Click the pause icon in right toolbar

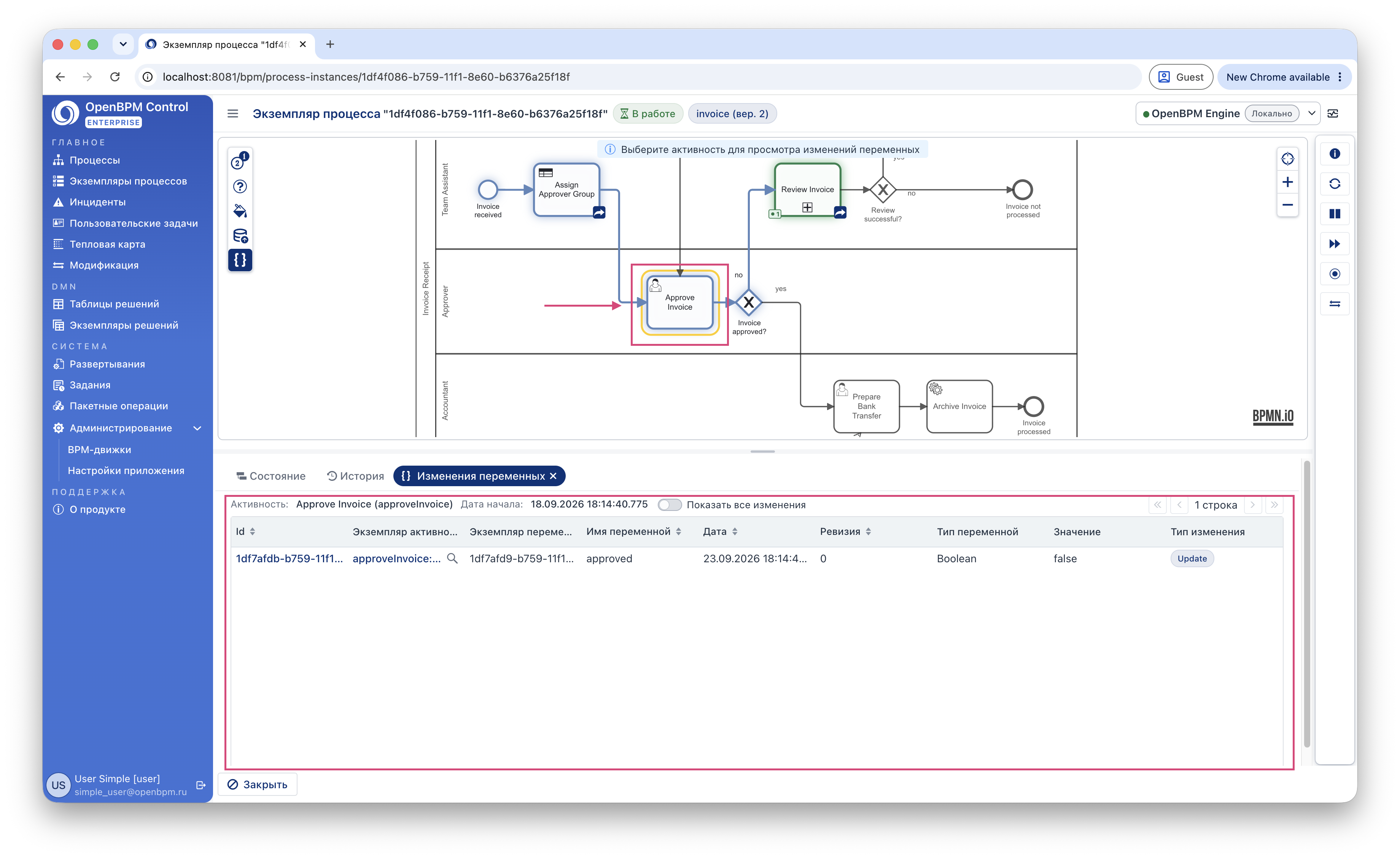(x=1335, y=214)
